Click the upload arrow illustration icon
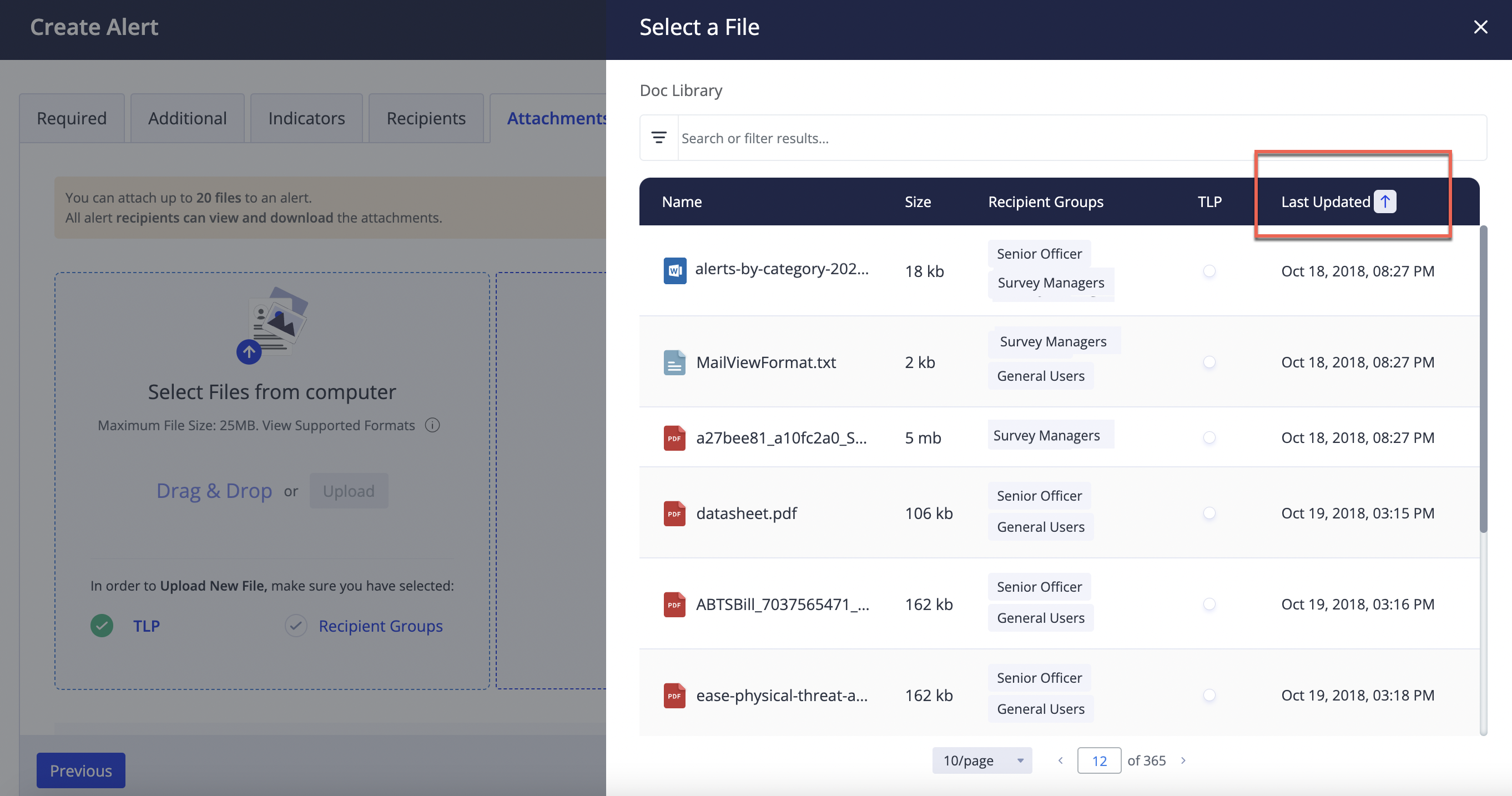The image size is (1512, 796). click(249, 351)
